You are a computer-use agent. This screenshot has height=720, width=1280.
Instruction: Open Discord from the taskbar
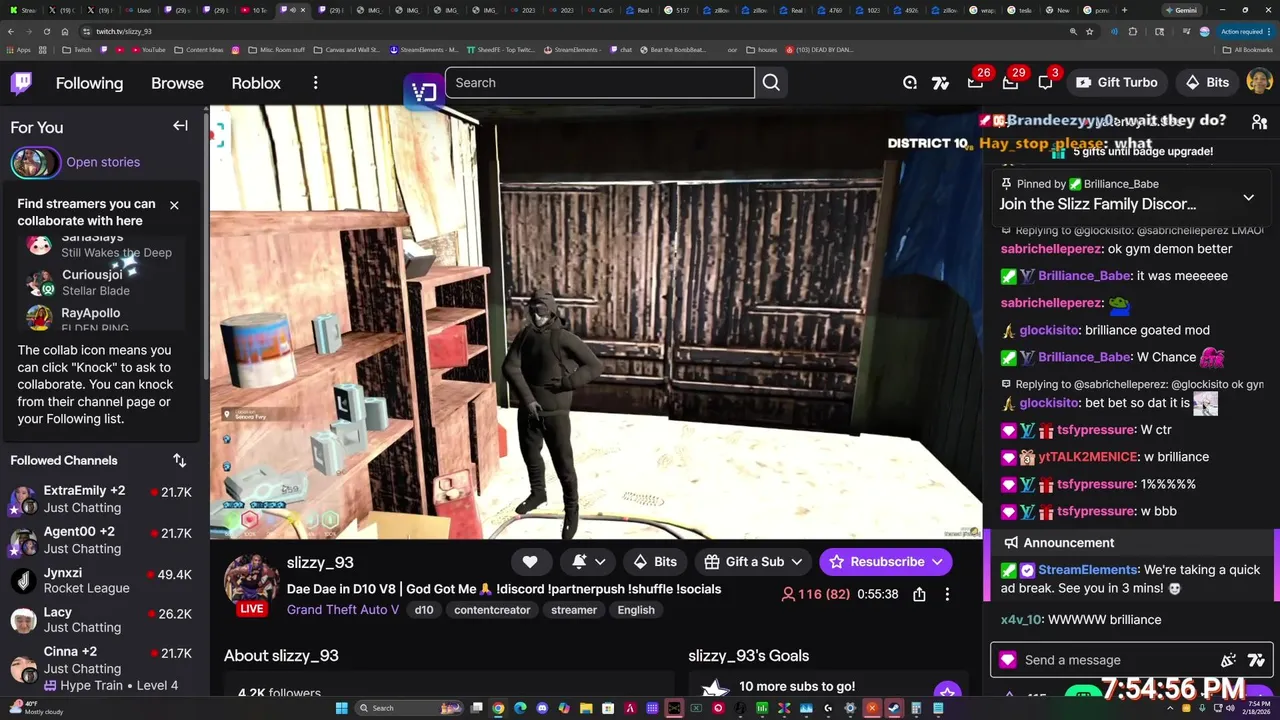542,708
